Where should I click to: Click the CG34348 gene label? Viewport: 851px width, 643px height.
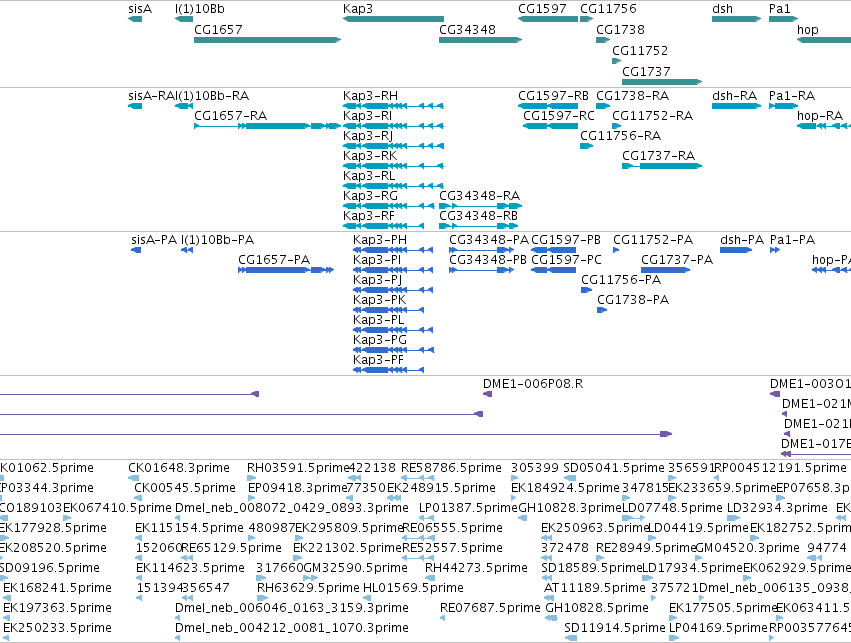click(467, 30)
